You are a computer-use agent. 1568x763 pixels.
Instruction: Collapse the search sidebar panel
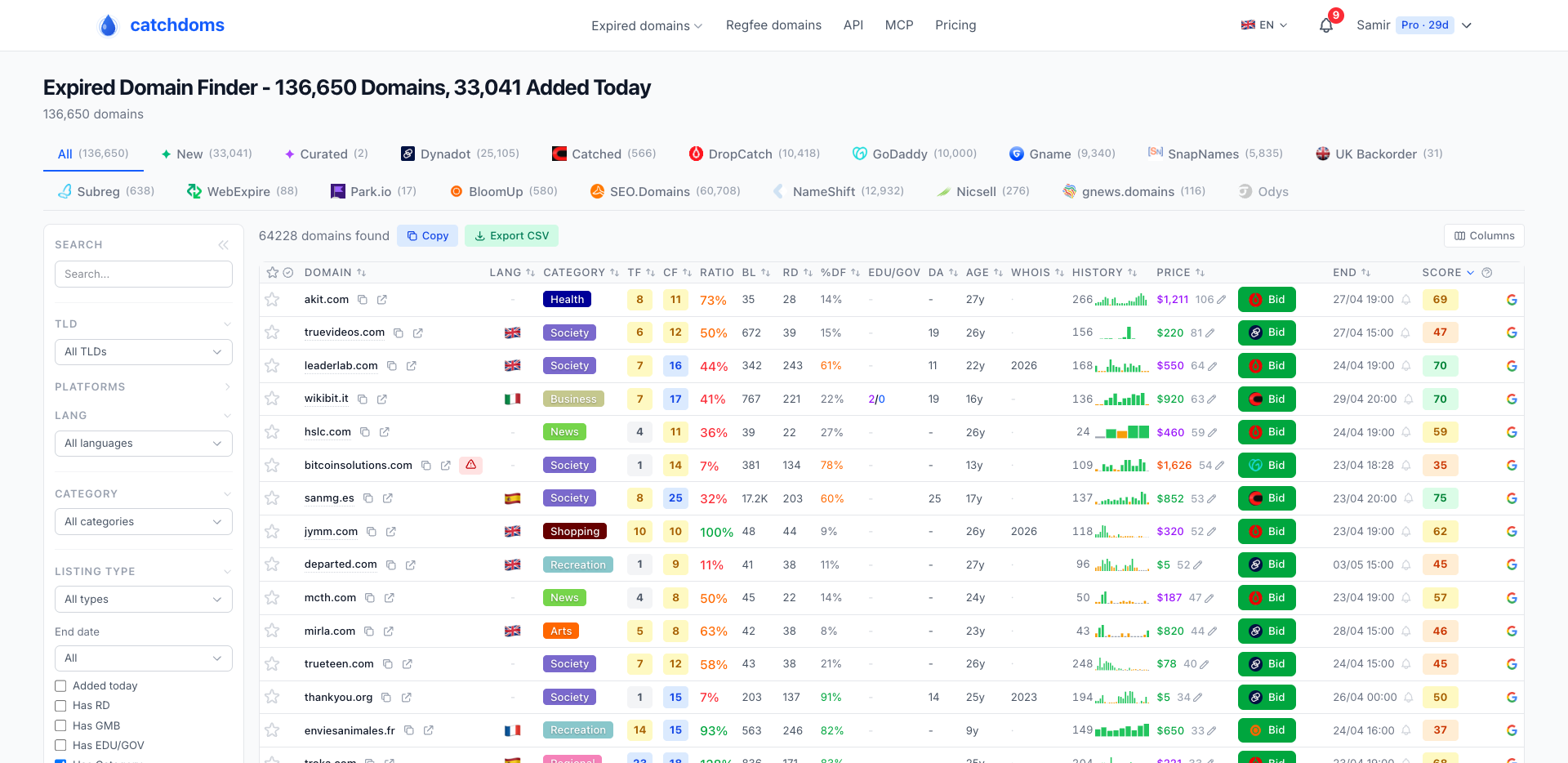[224, 245]
